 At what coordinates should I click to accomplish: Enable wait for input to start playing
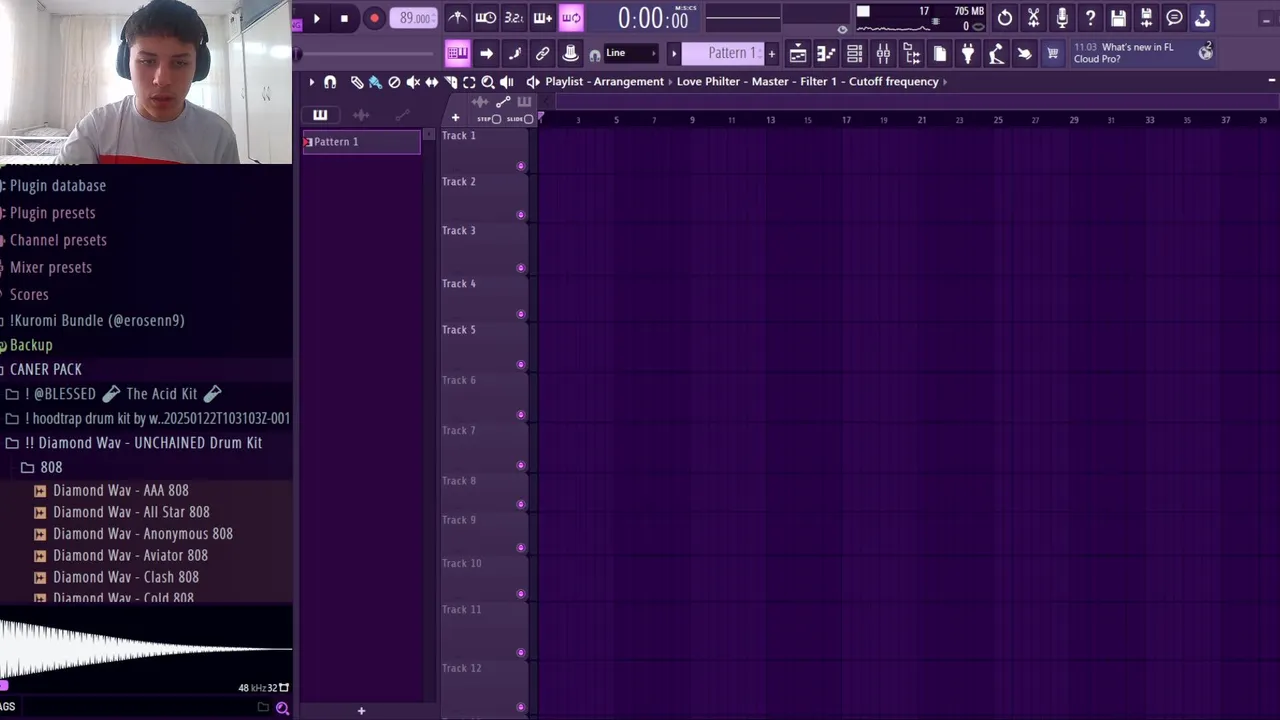[485, 18]
